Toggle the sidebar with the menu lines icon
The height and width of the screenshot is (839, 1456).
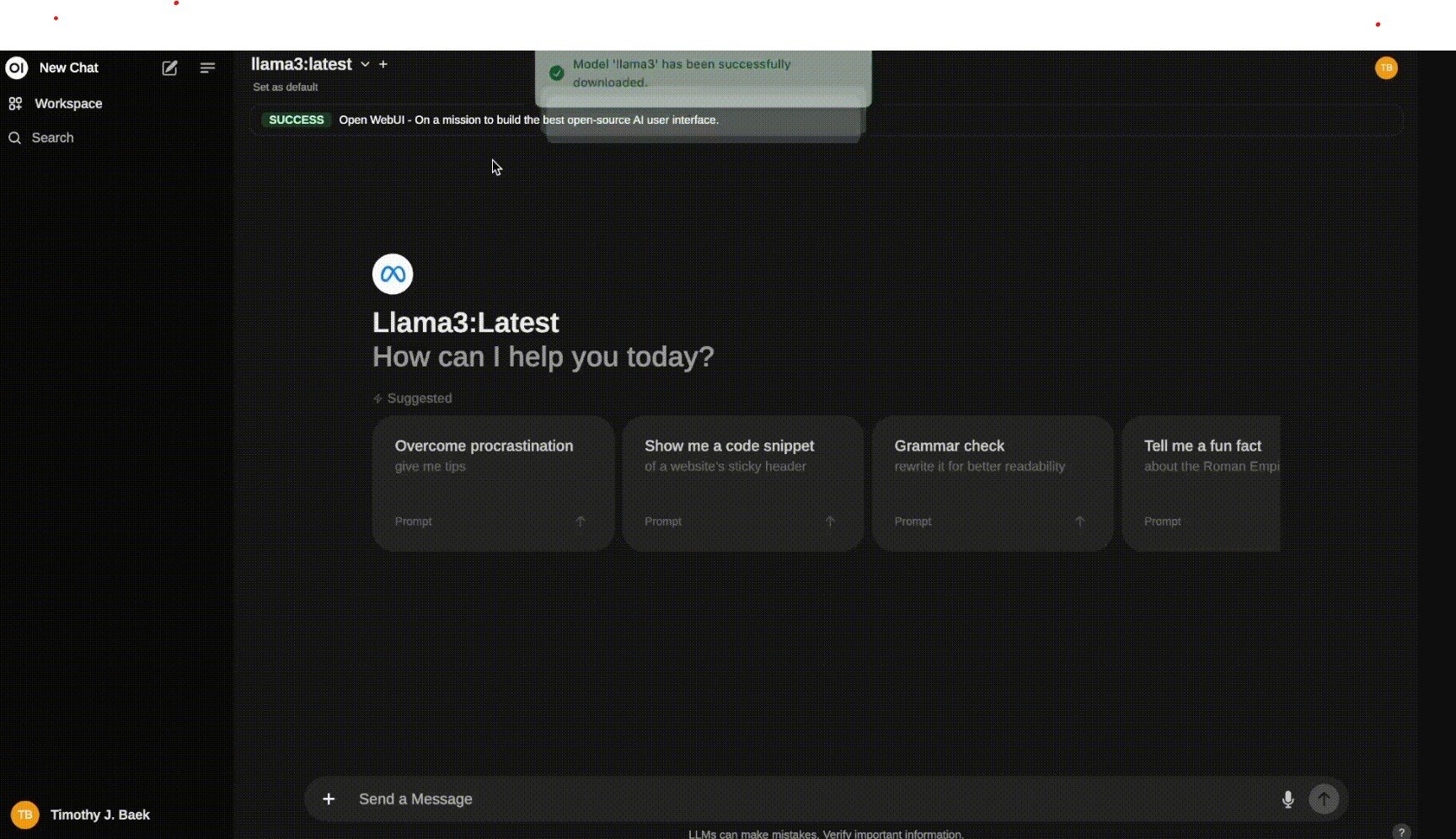click(207, 68)
